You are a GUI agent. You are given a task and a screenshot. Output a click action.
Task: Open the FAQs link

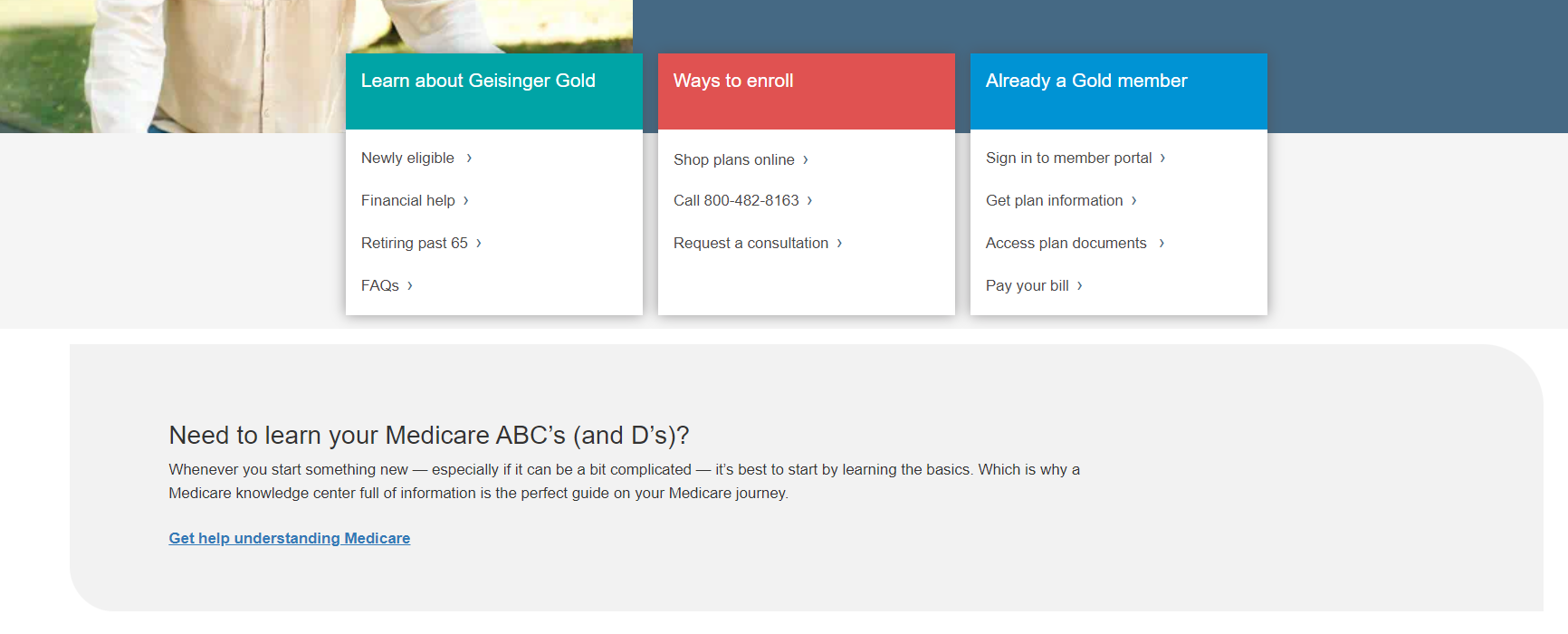[x=380, y=285]
